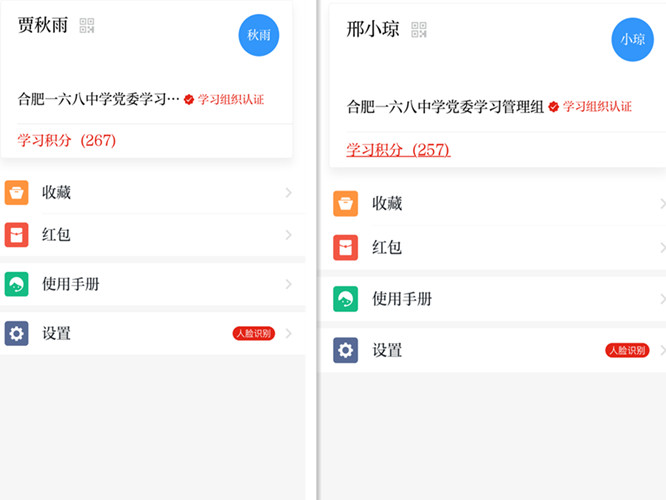Image resolution: width=666 pixels, height=500 pixels.
Task: Open 收藏 row in 贾秋雨 panel
Action: coord(152,192)
